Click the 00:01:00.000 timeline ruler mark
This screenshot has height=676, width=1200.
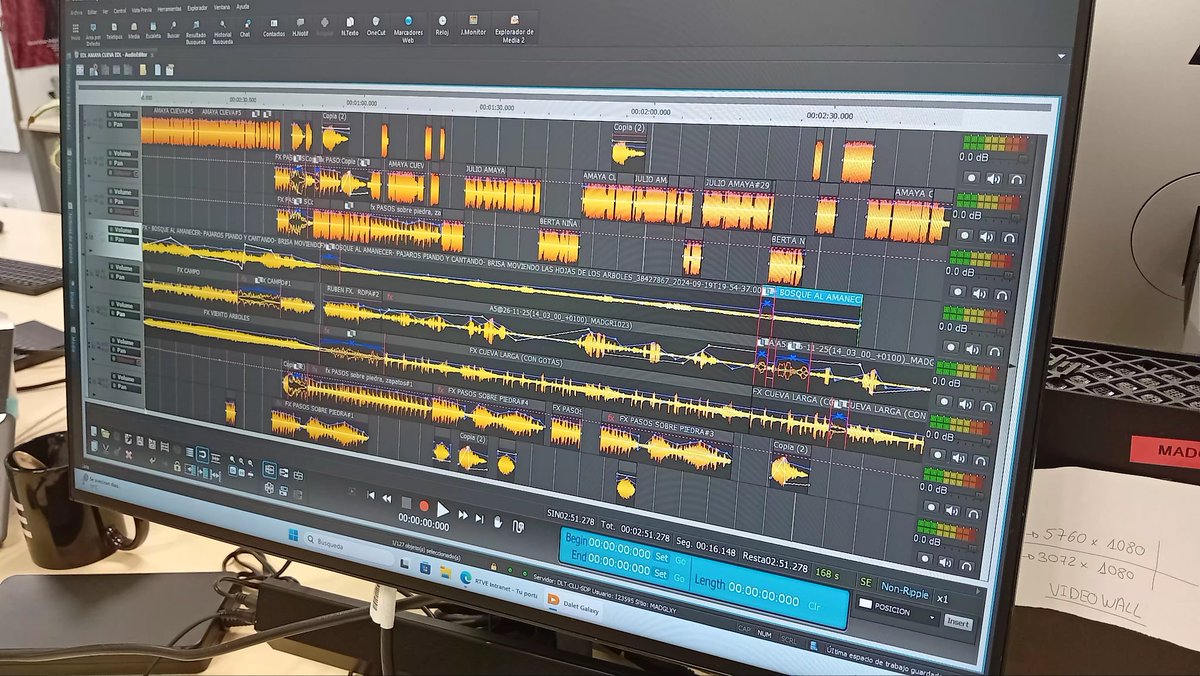tap(362, 103)
